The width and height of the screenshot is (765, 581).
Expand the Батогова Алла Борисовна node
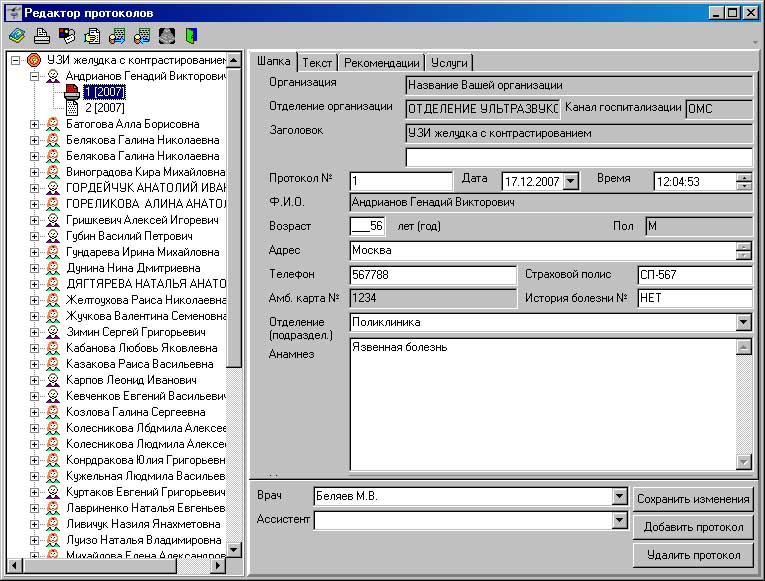pyautogui.click(x=35, y=124)
